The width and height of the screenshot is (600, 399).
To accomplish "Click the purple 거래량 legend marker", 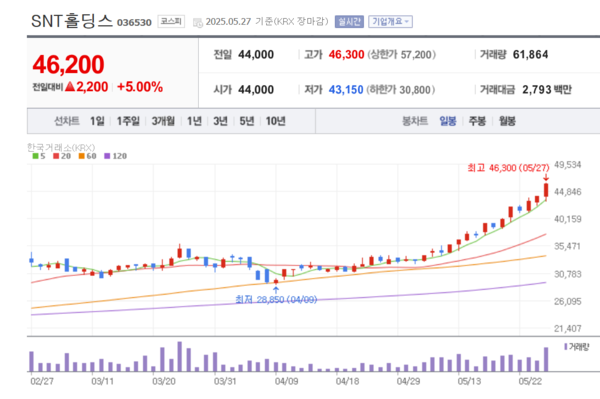I will (566, 347).
